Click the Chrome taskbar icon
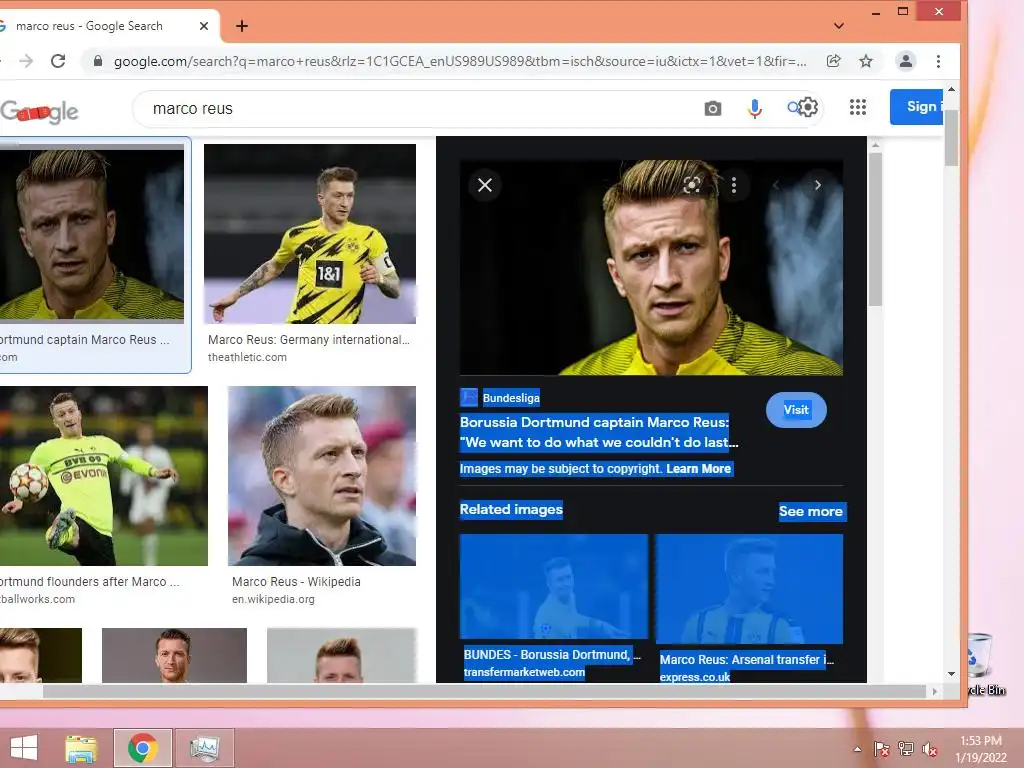Viewport: 1024px width, 768px height. pos(142,748)
